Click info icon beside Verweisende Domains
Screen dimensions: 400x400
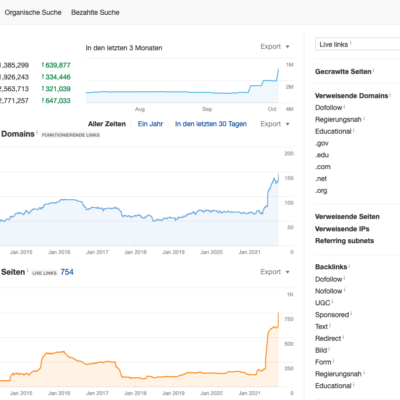[x=390, y=94]
